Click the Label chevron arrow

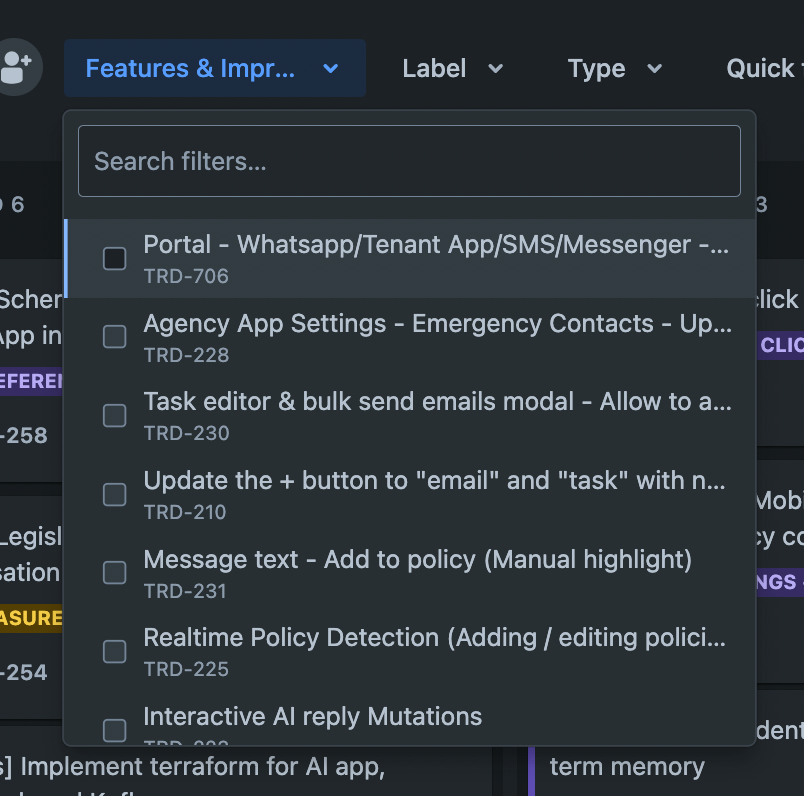point(495,68)
